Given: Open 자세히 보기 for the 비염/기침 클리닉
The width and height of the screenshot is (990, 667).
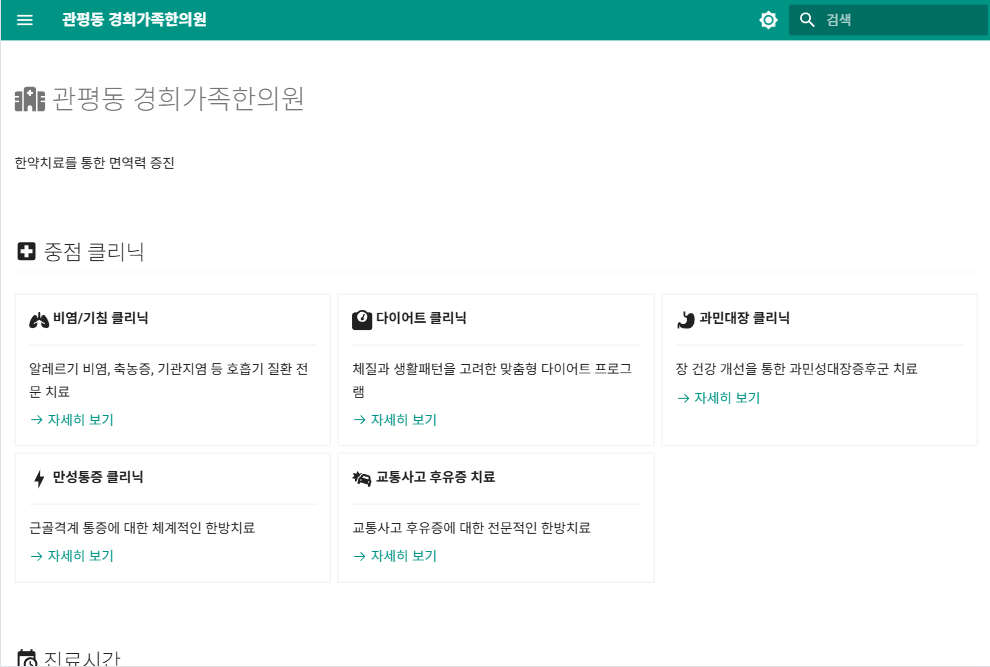Looking at the screenshot, I should tap(71, 420).
